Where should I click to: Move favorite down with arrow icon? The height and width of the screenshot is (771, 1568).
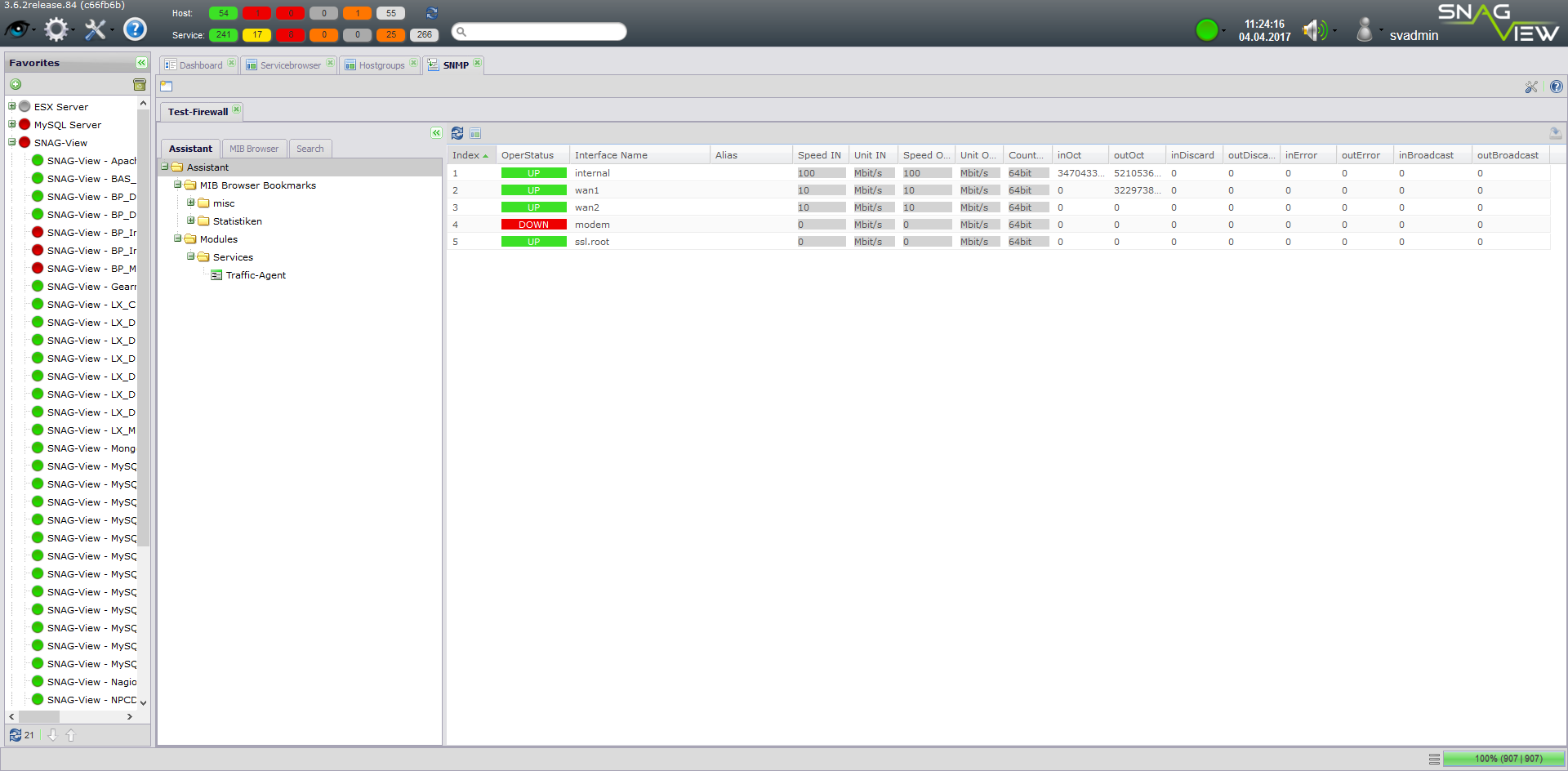52,735
